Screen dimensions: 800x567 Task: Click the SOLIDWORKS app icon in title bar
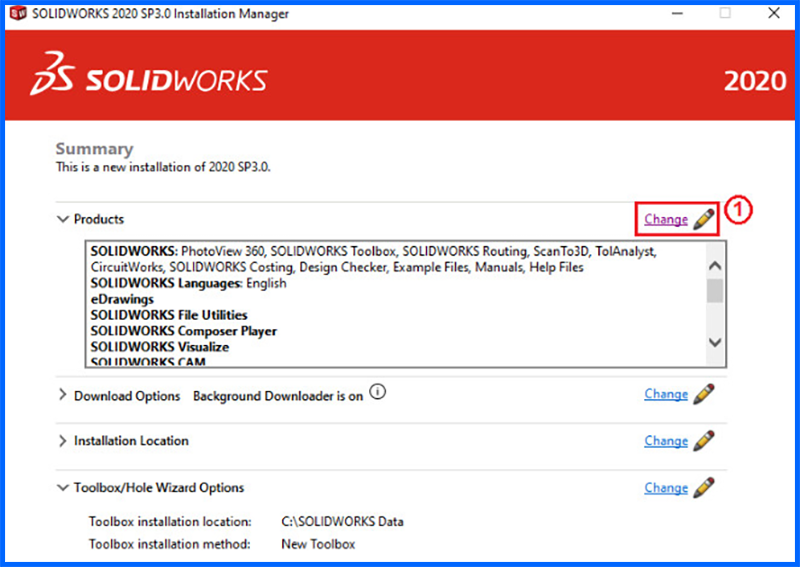tap(18, 13)
